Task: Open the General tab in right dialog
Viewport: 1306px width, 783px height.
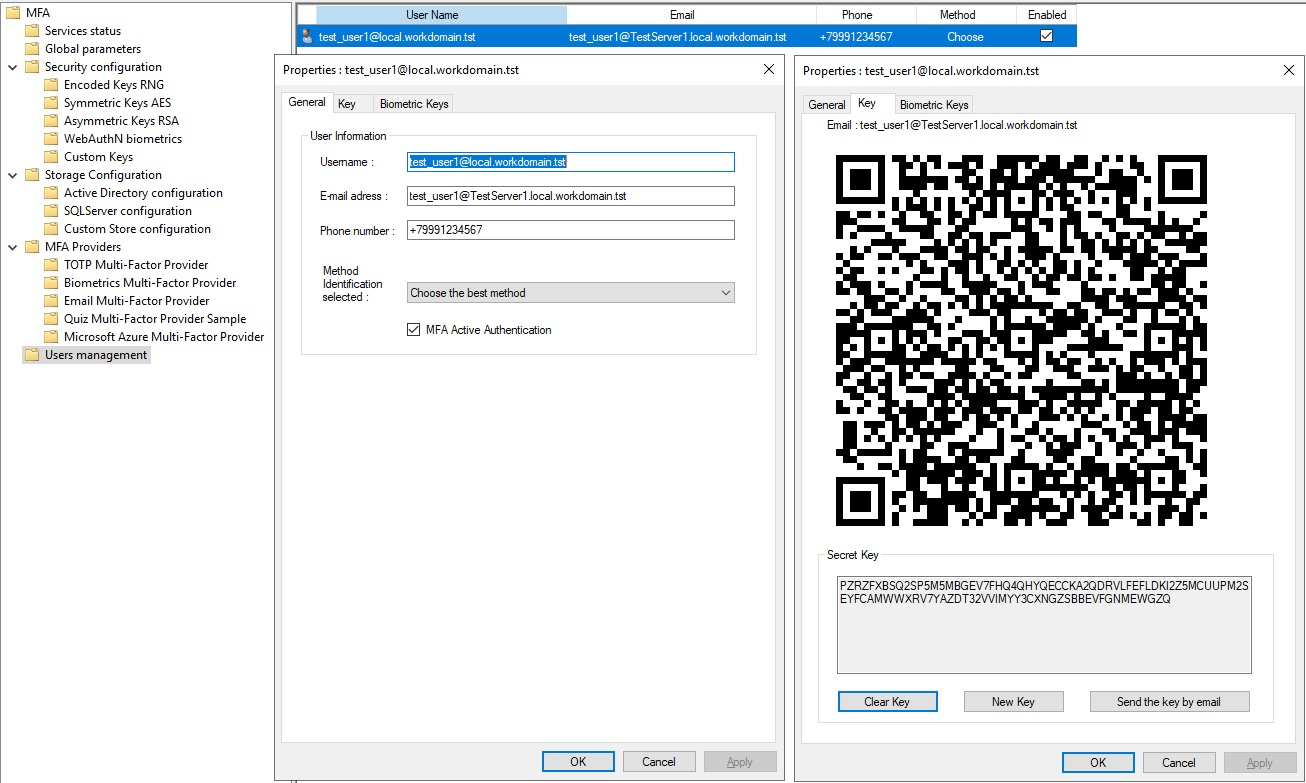Action: point(826,105)
